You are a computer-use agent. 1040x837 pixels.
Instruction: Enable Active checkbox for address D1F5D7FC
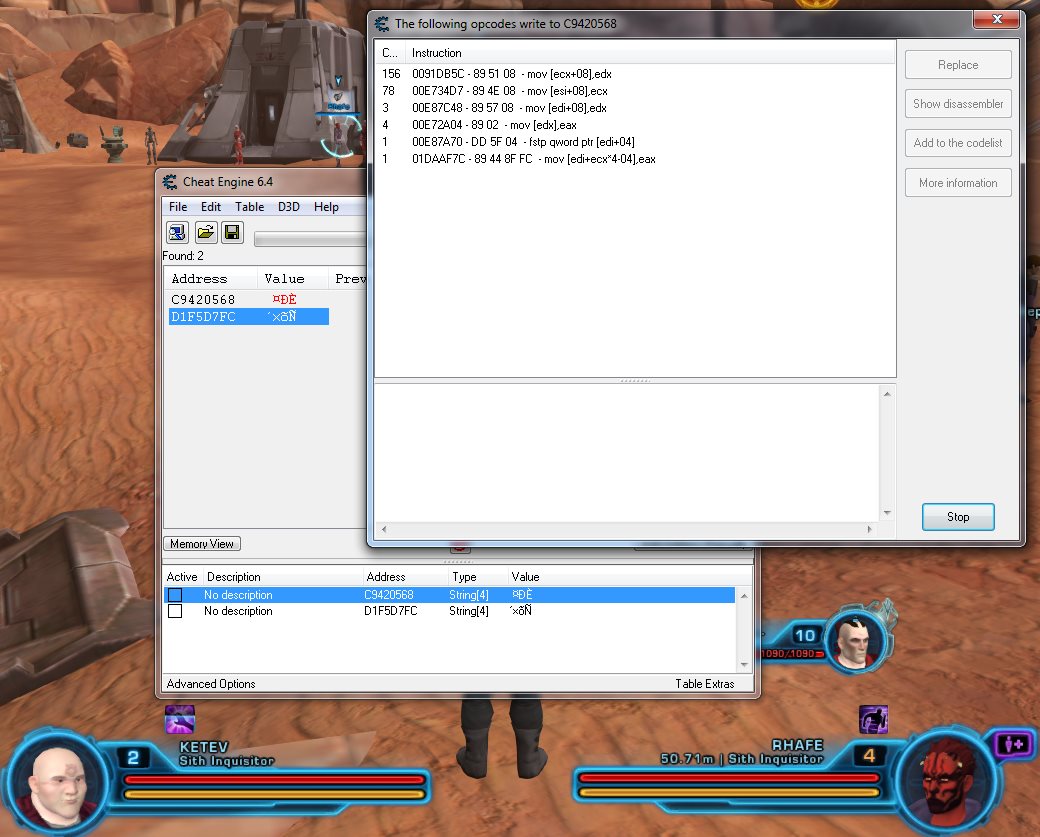pyautogui.click(x=175, y=611)
